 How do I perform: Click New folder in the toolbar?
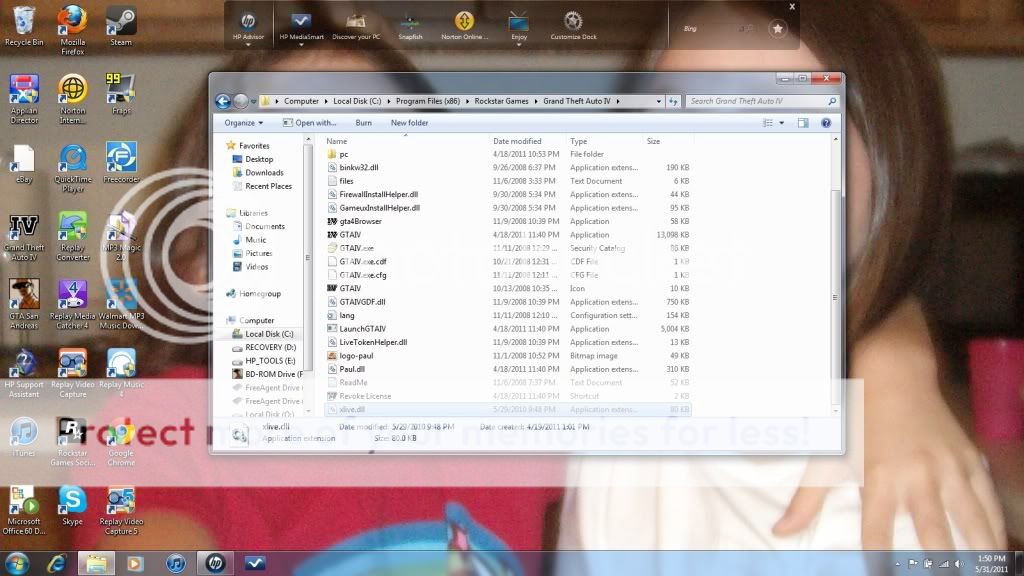[409, 123]
